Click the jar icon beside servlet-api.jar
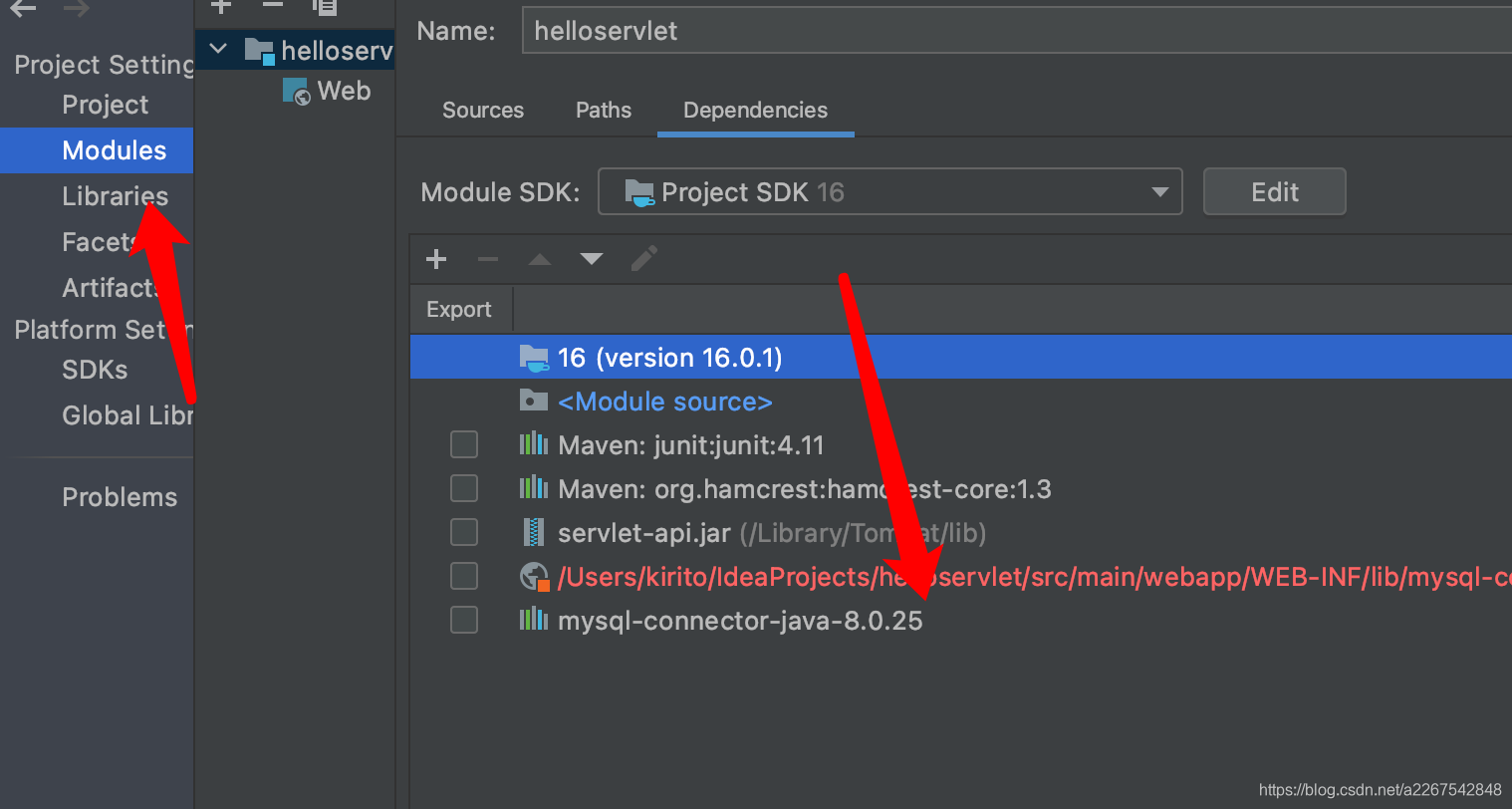 534,532
